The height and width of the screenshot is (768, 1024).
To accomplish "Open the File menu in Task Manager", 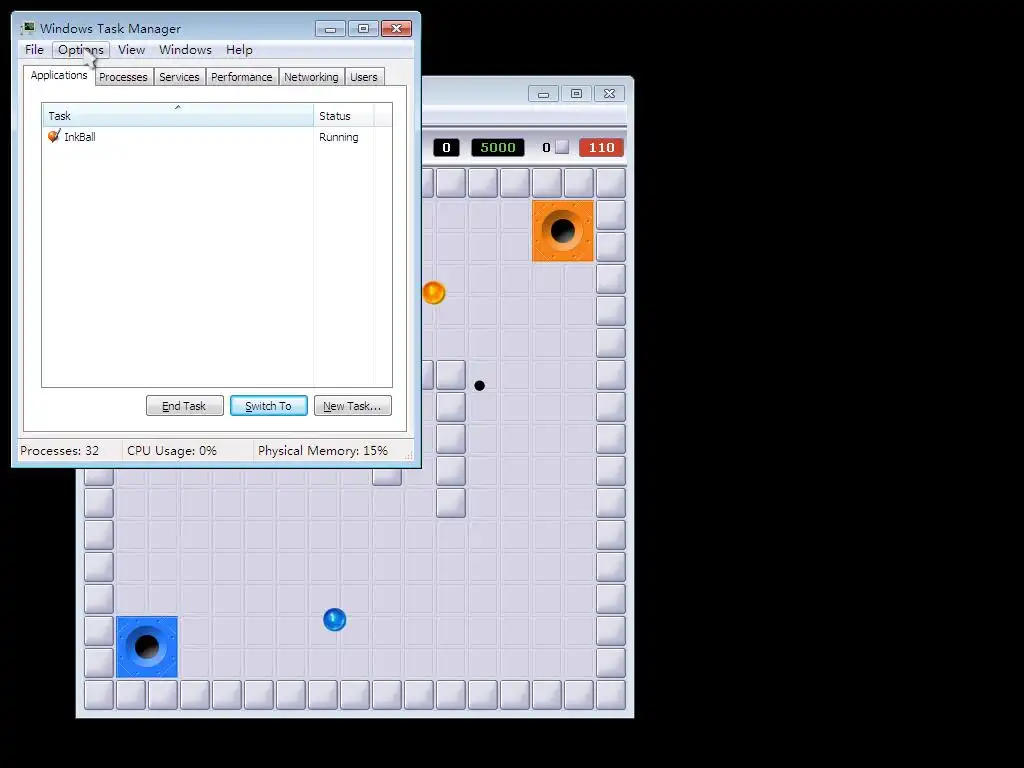I will 34,50.
